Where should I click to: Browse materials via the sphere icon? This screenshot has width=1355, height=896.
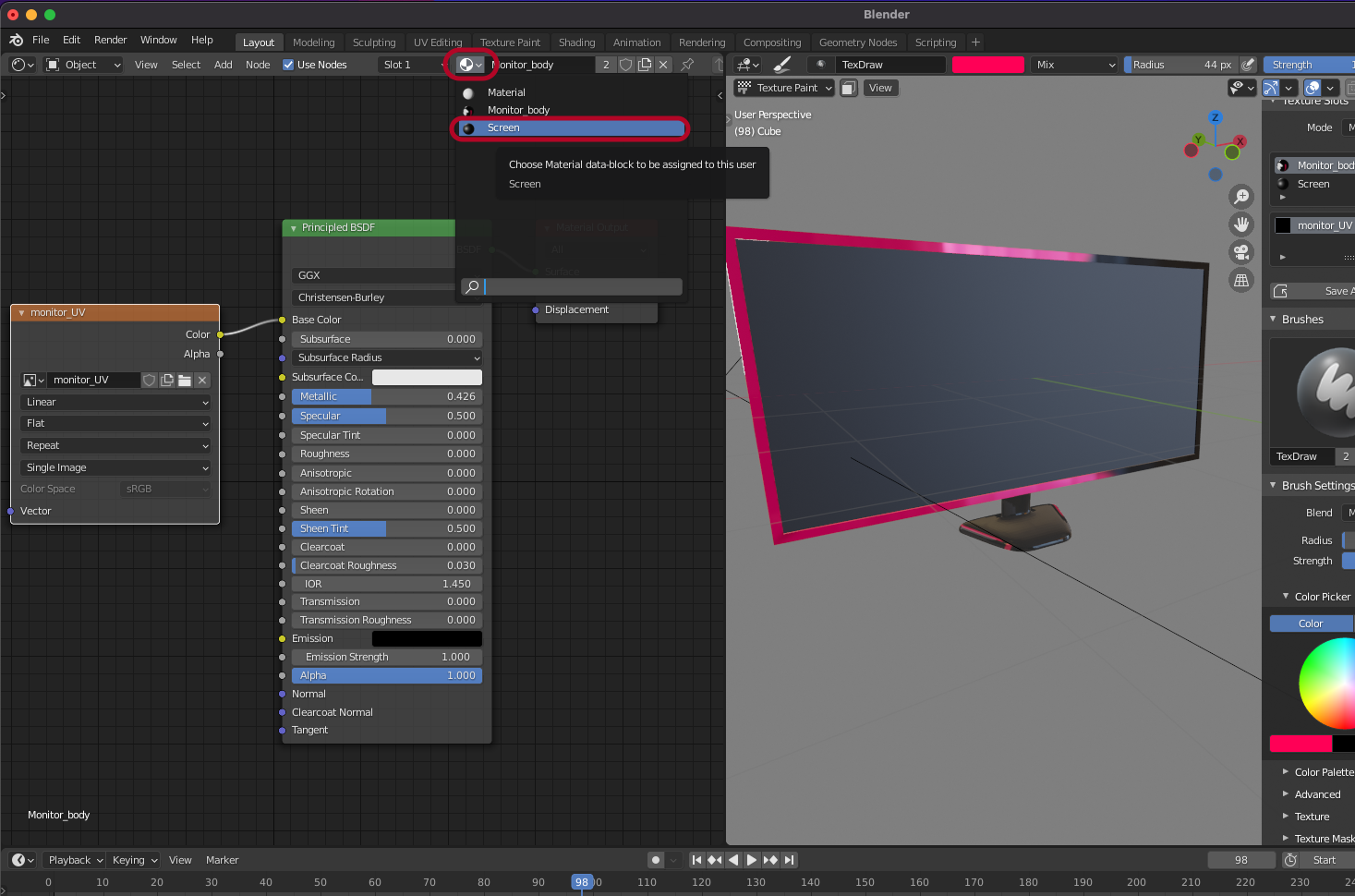(470, 65)
